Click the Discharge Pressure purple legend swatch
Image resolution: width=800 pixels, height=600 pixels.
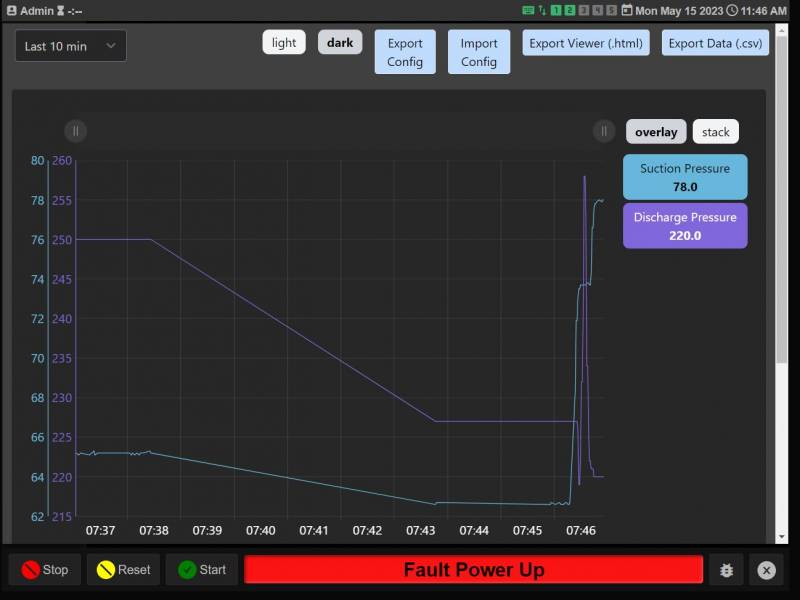click(685, 226)
